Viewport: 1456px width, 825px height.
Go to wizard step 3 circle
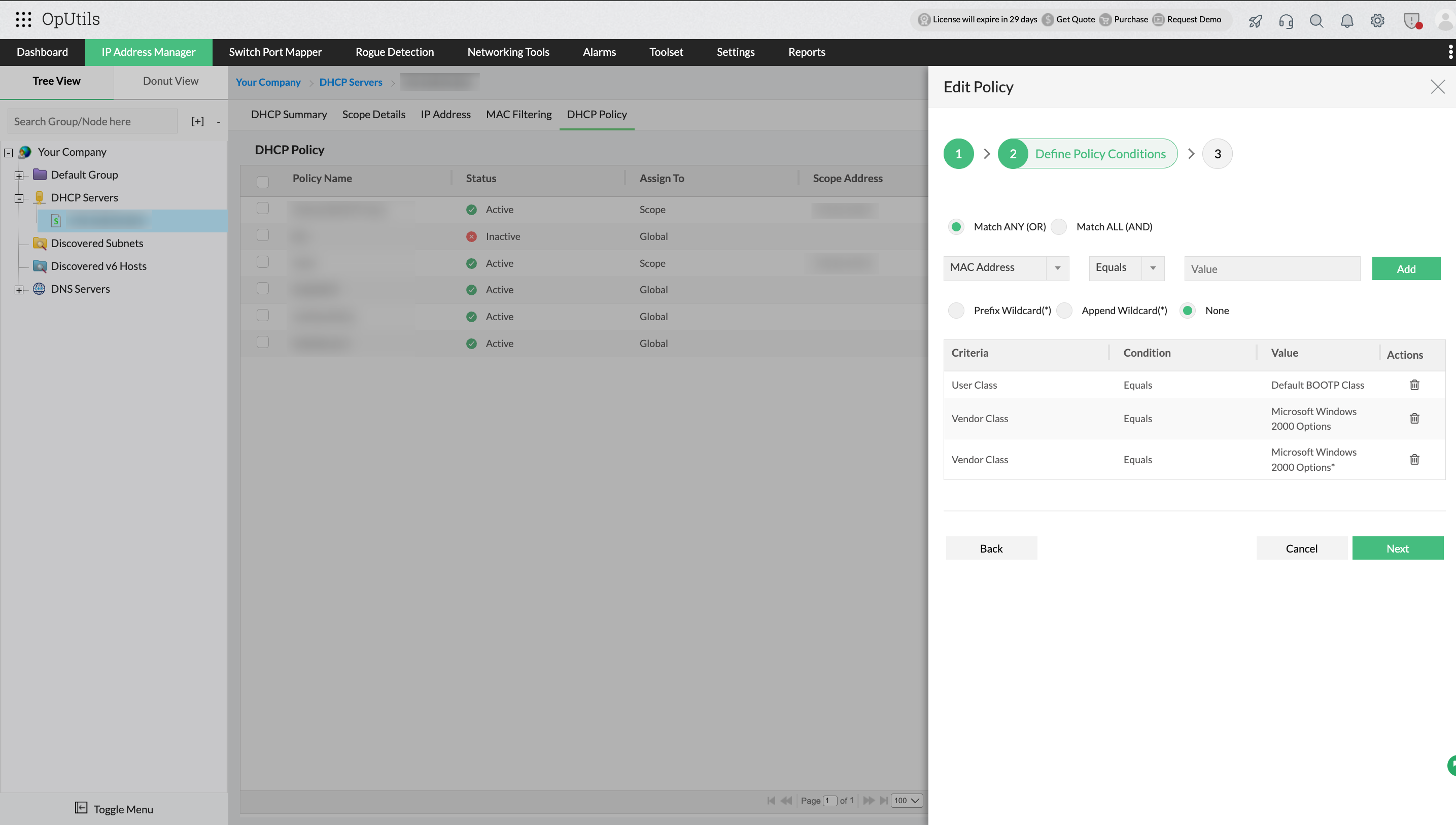1217,154
